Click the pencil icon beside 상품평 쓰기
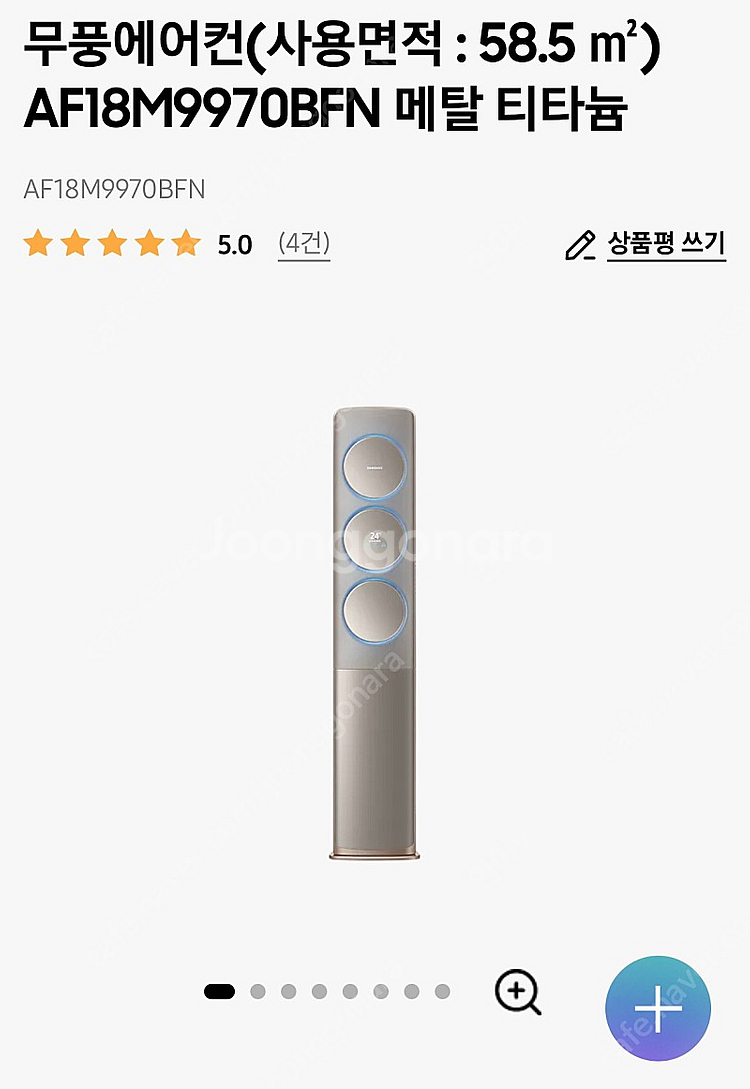This screenshot has width=750, height=1089. pos(580,245)
